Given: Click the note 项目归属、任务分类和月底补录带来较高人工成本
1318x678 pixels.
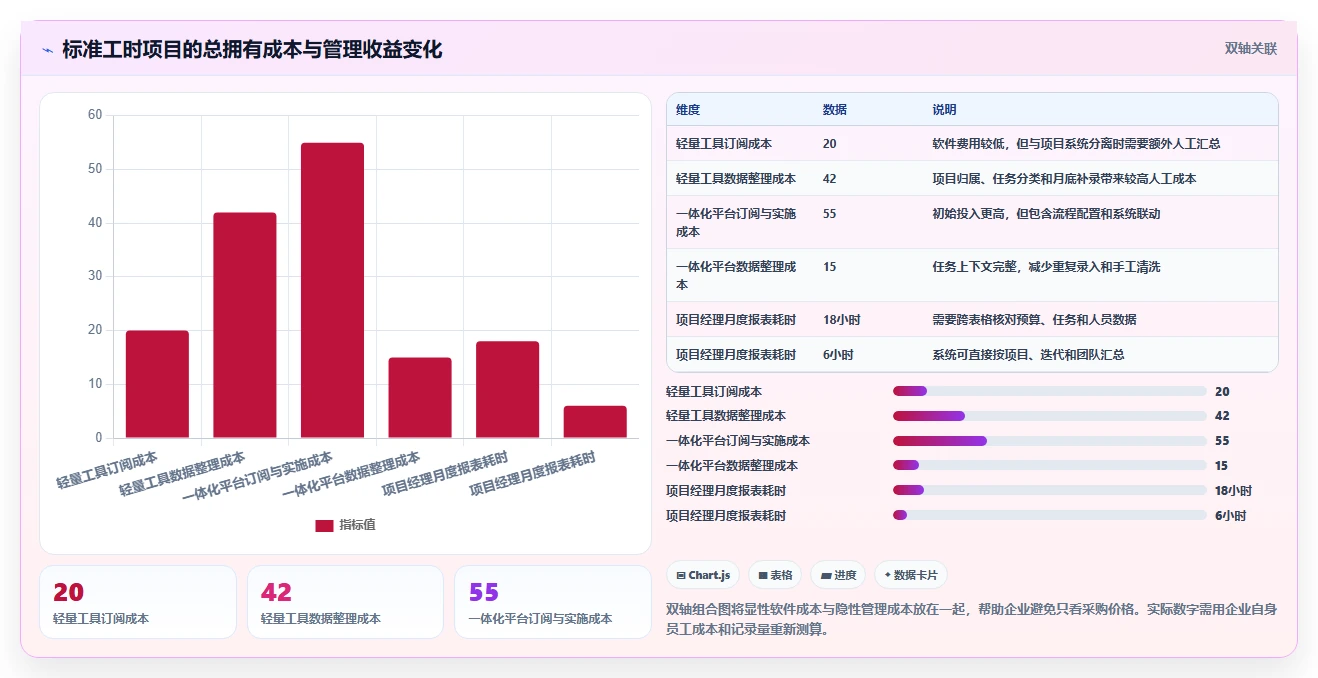Looking at the screenshot, I should (1064, 179).
